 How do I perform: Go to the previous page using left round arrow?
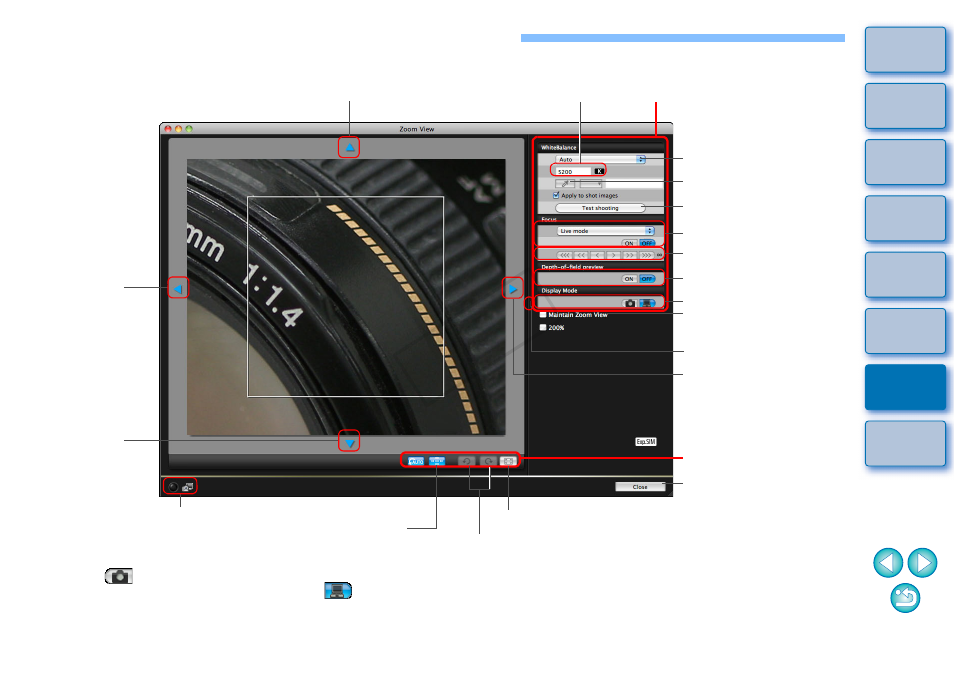(888, 563)
